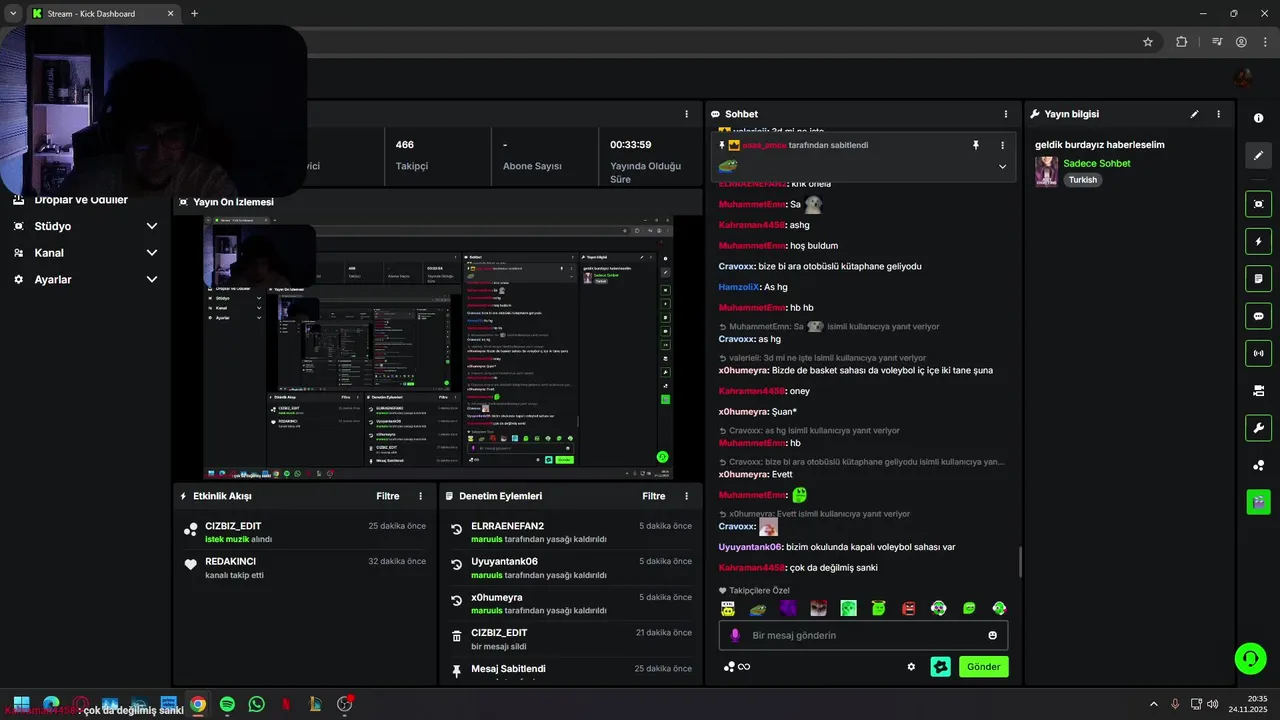Open chat settings gear icon
The height and width of the screenshot is (720, 1280).
(911, 667)
